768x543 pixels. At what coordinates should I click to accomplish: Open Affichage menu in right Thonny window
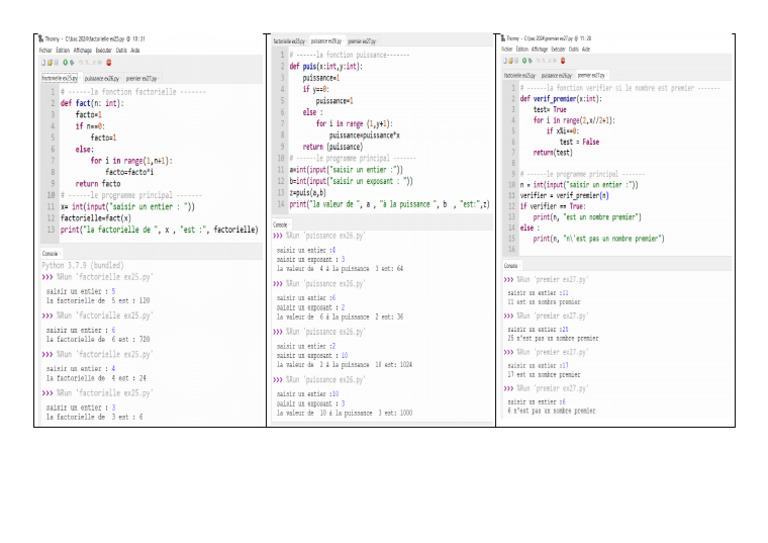tap(539, 48)
